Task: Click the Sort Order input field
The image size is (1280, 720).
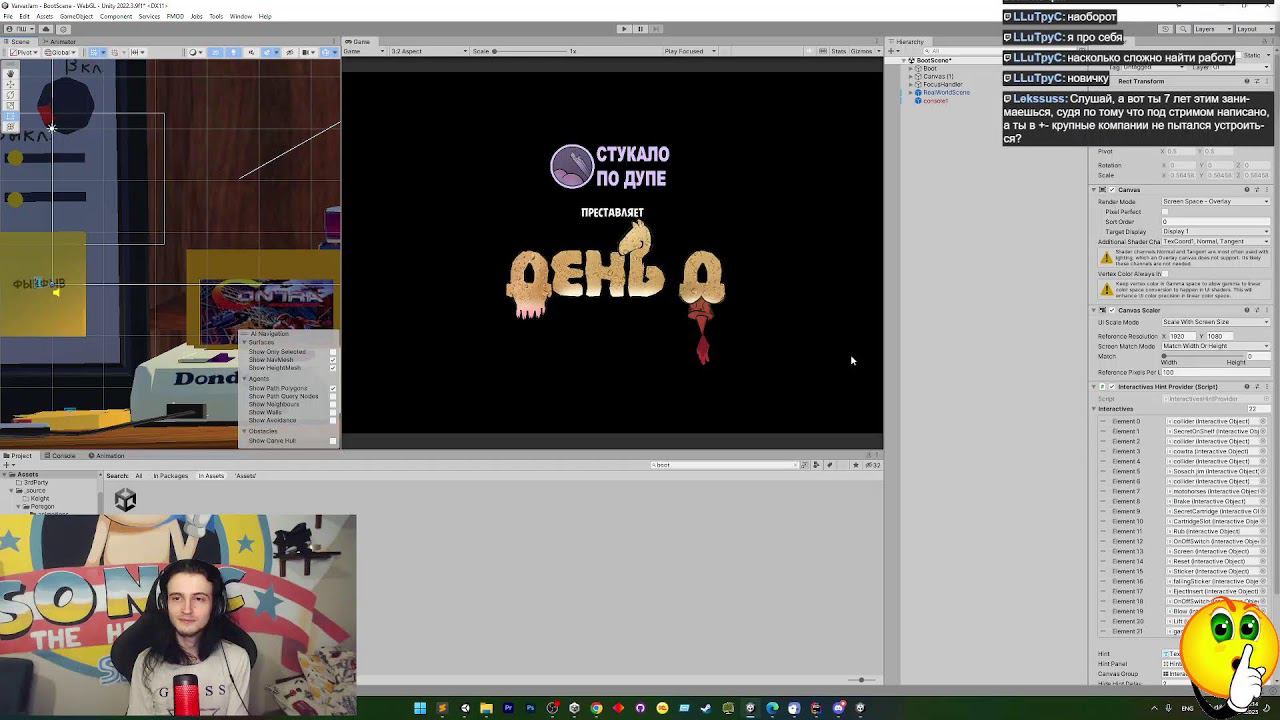Action: [1215, 221]
